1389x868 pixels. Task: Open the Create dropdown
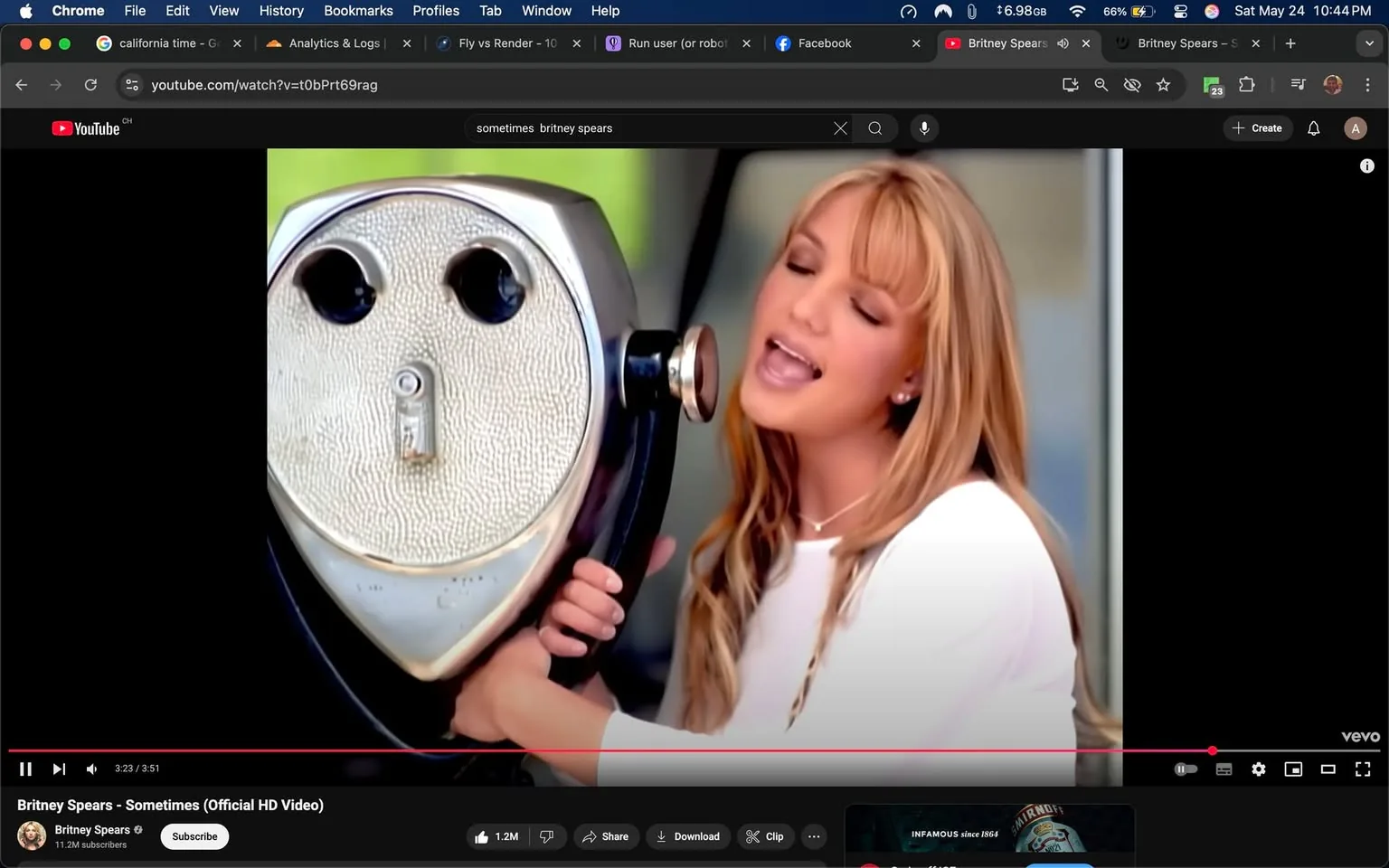(1257, 127)
